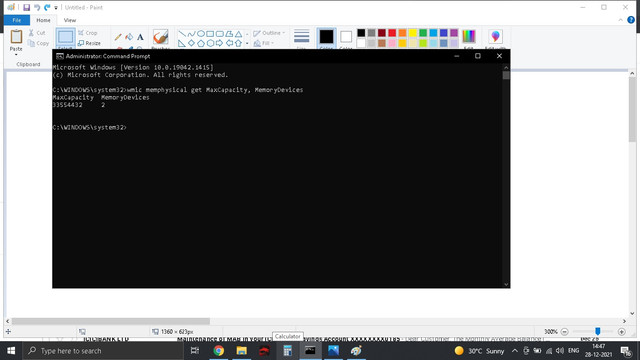Select the Rounded rectangle shape

[220, 34]
